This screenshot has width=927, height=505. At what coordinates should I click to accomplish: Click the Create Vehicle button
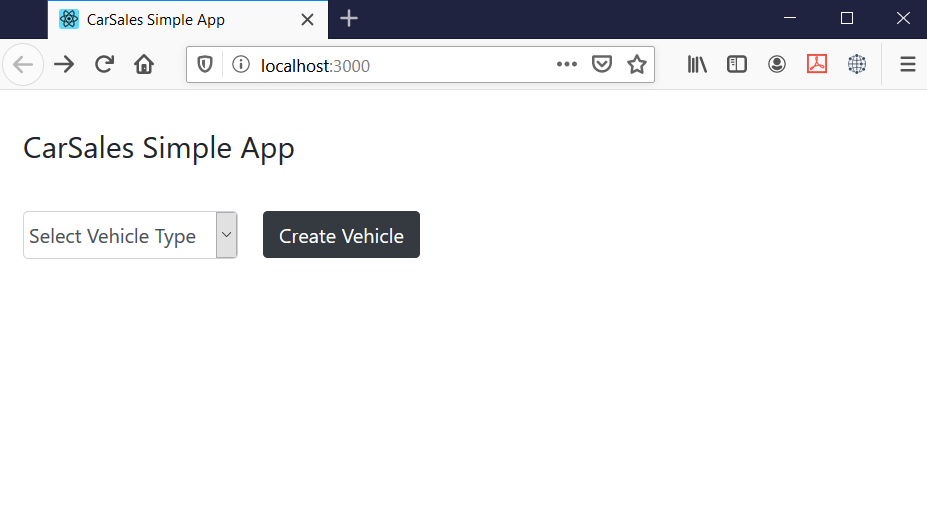[341, 235]
